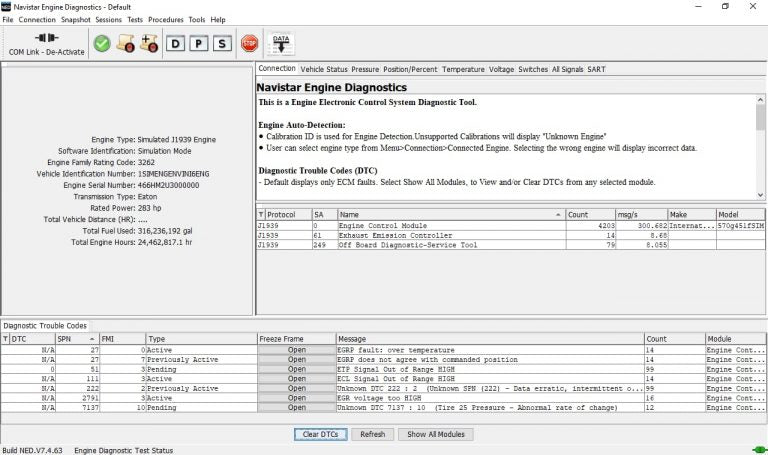The height and width of the screenshot is (455, 768).
Task: Click the red STOP sign icon
Action: tap(249, 43)
